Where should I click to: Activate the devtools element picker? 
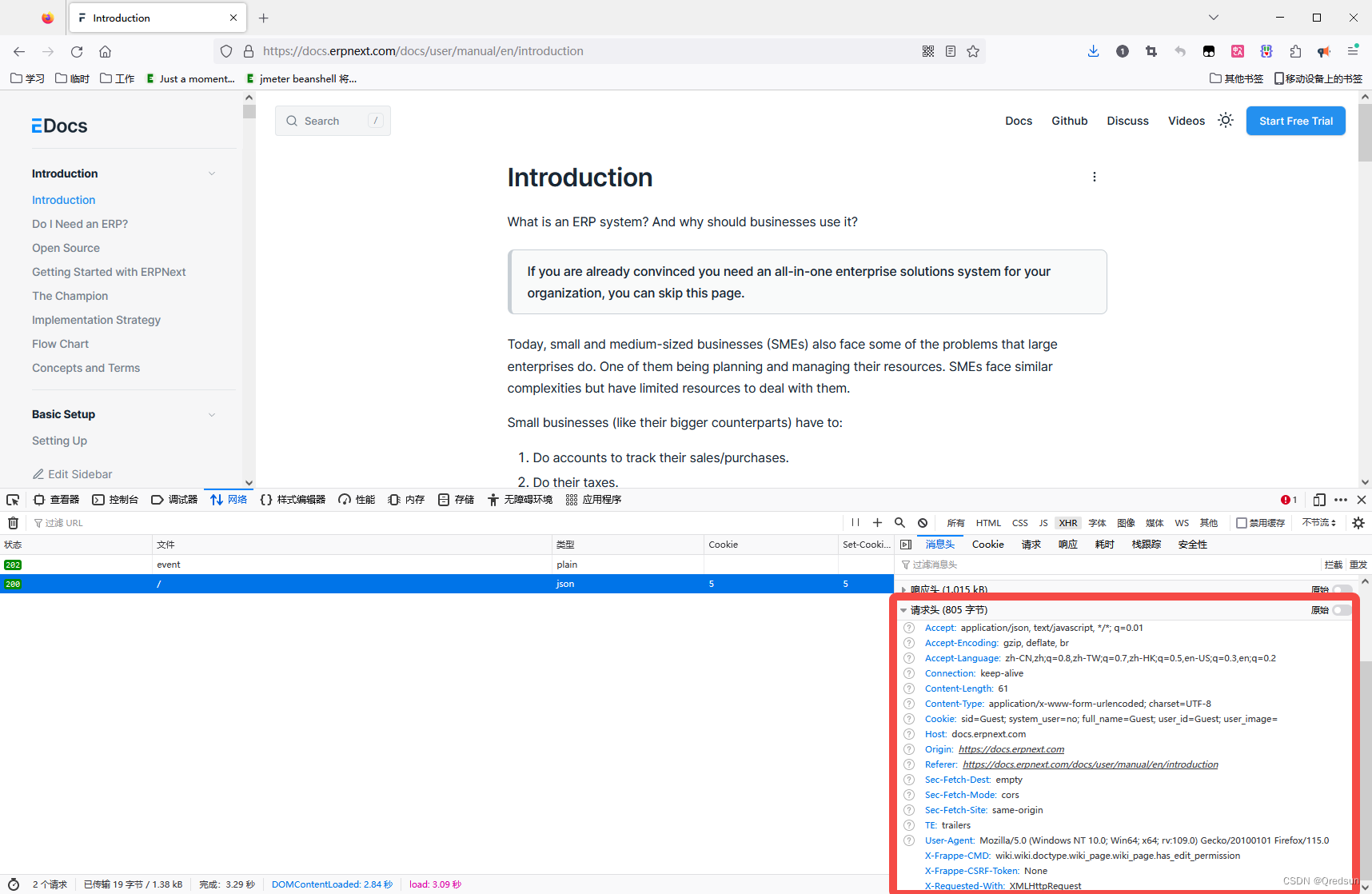[13, 500]
